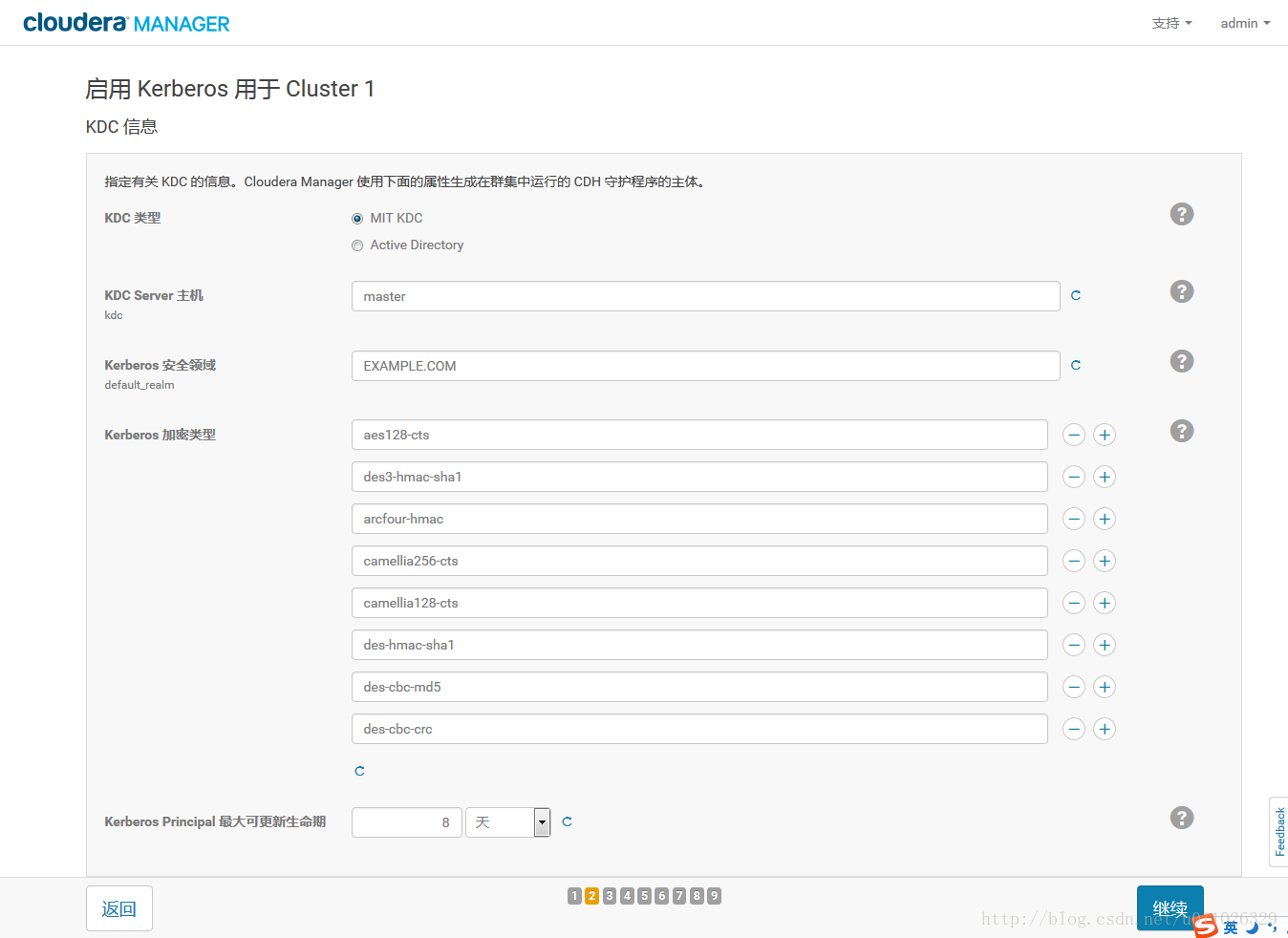The image size is (1288, 938).
Task: Edit the KDC Server host field master
Action: click(706, 296)
